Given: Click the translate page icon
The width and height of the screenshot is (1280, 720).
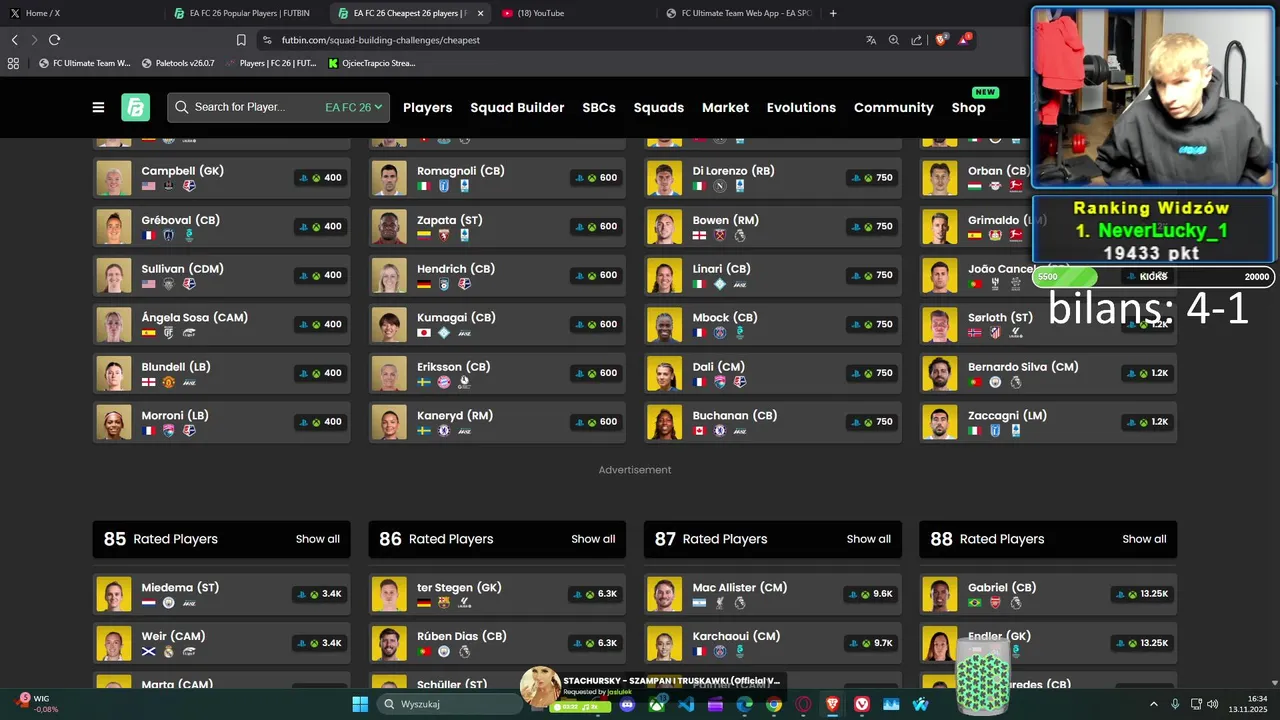Looking at the screenshot, I should tap(871, 40).
